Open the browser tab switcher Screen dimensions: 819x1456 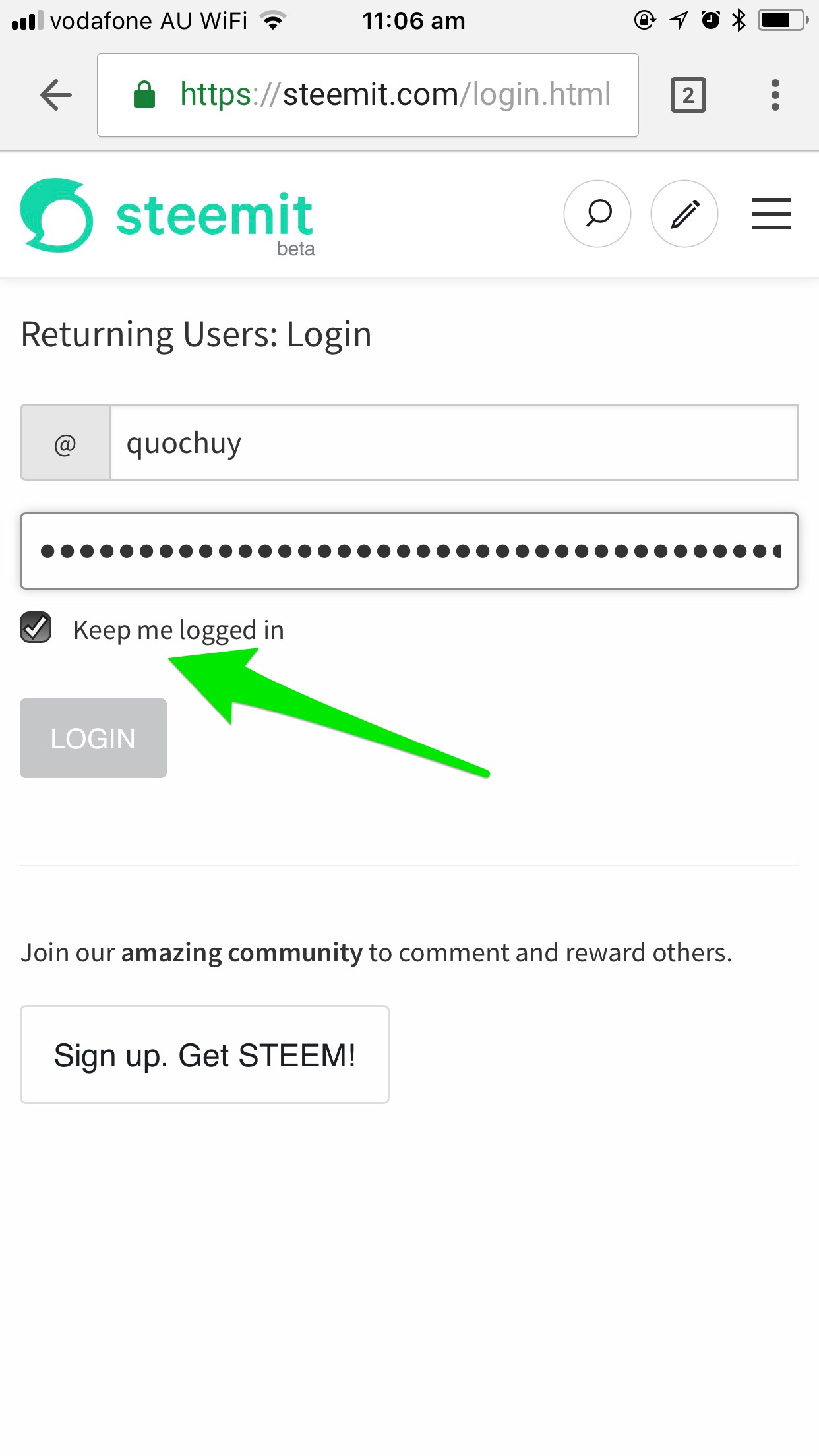coord(688,96)
